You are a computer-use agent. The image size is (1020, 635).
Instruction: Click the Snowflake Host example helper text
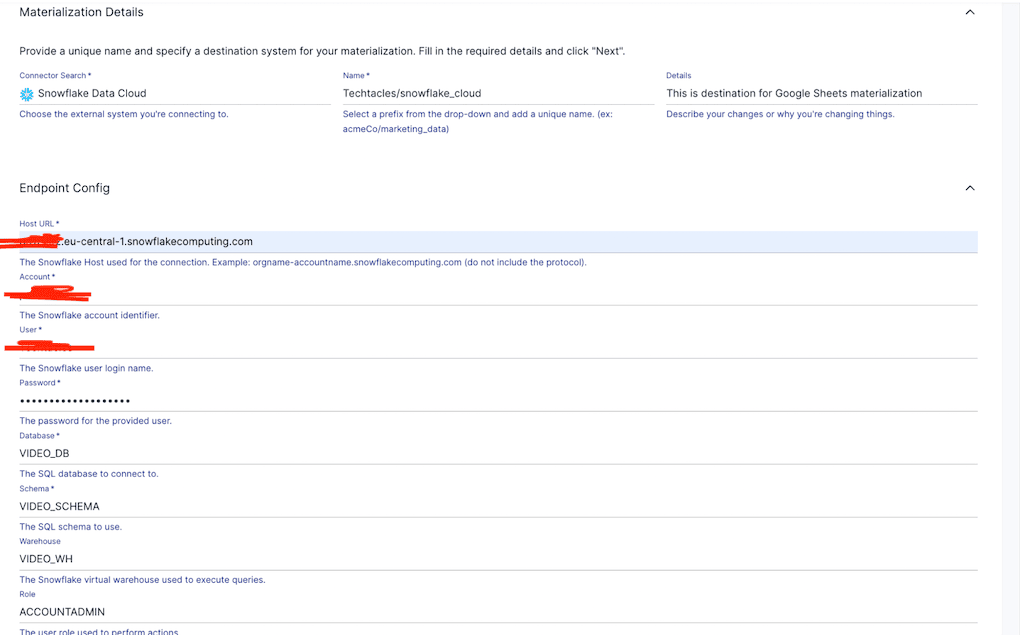[303, 263]
